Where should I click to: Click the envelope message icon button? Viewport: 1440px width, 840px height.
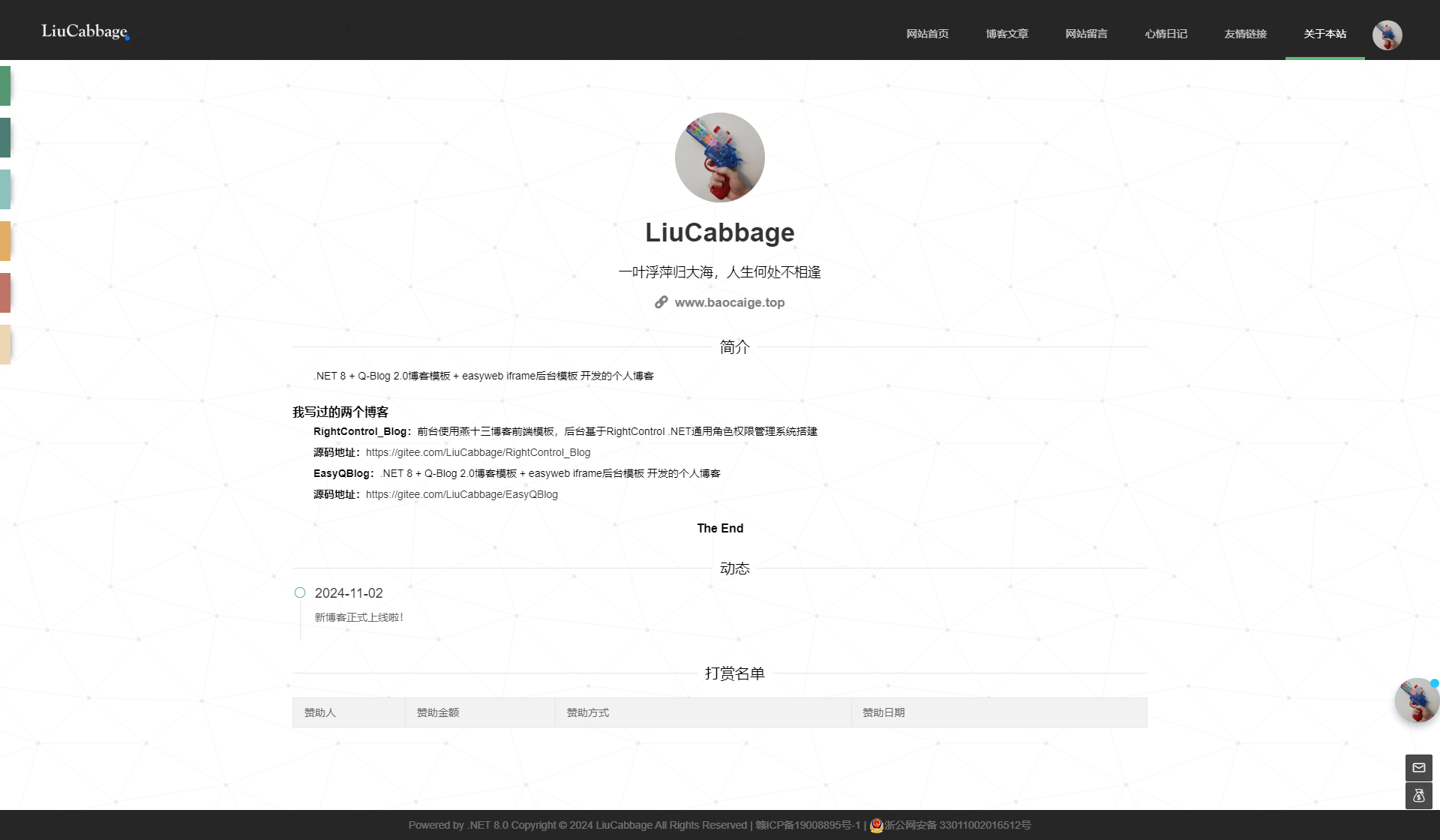(x=1418, y=767)
